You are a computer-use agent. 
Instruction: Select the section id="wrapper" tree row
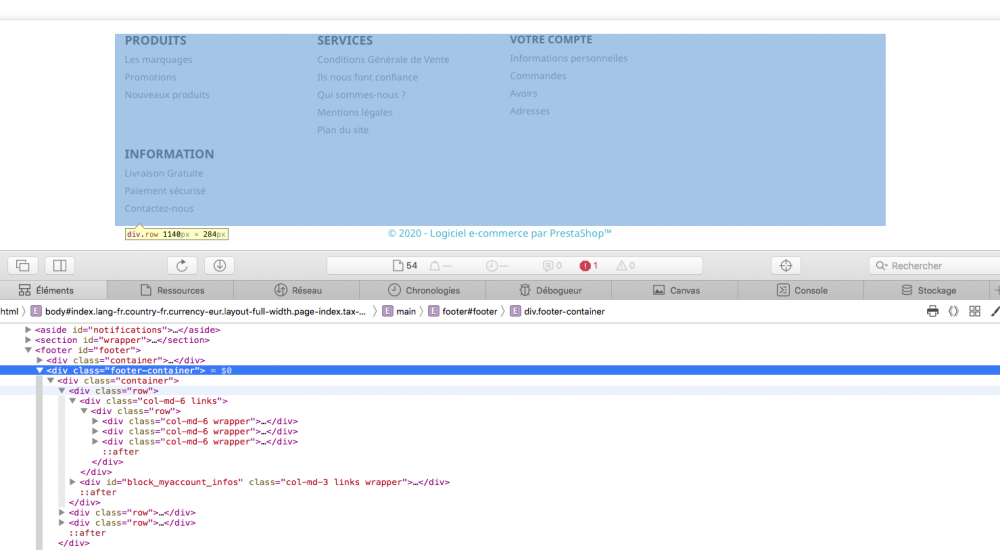click(122, 340)
